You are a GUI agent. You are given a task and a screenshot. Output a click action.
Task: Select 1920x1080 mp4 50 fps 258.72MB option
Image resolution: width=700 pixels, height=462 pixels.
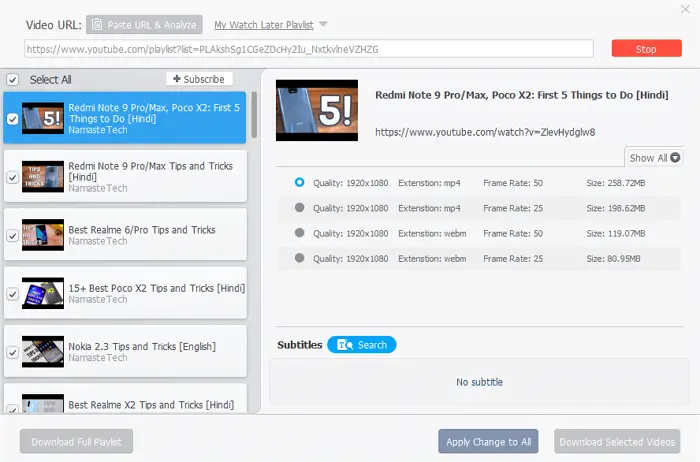(x=300, y=182)
